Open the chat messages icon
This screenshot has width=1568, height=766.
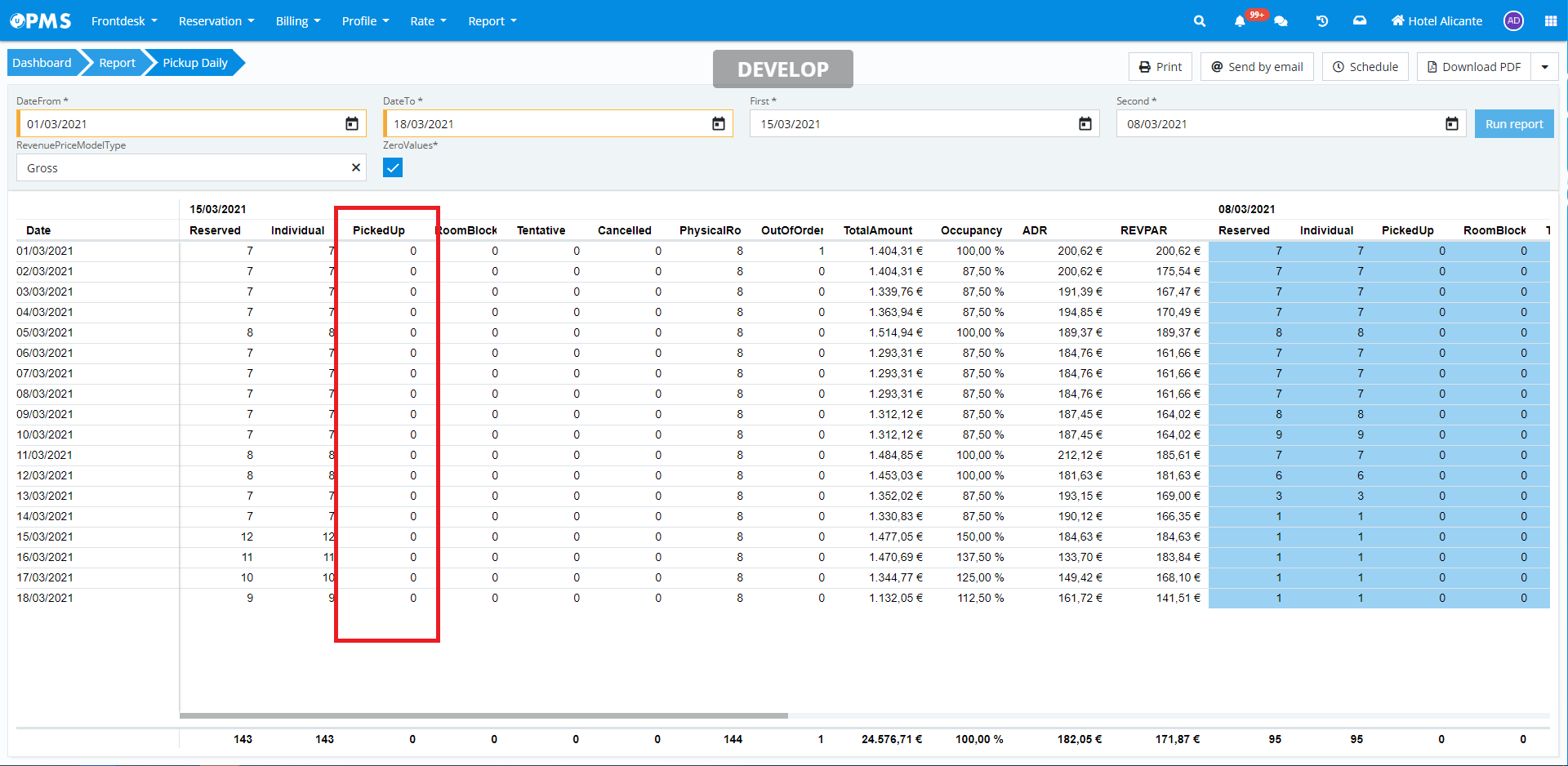pos(1281,21)
